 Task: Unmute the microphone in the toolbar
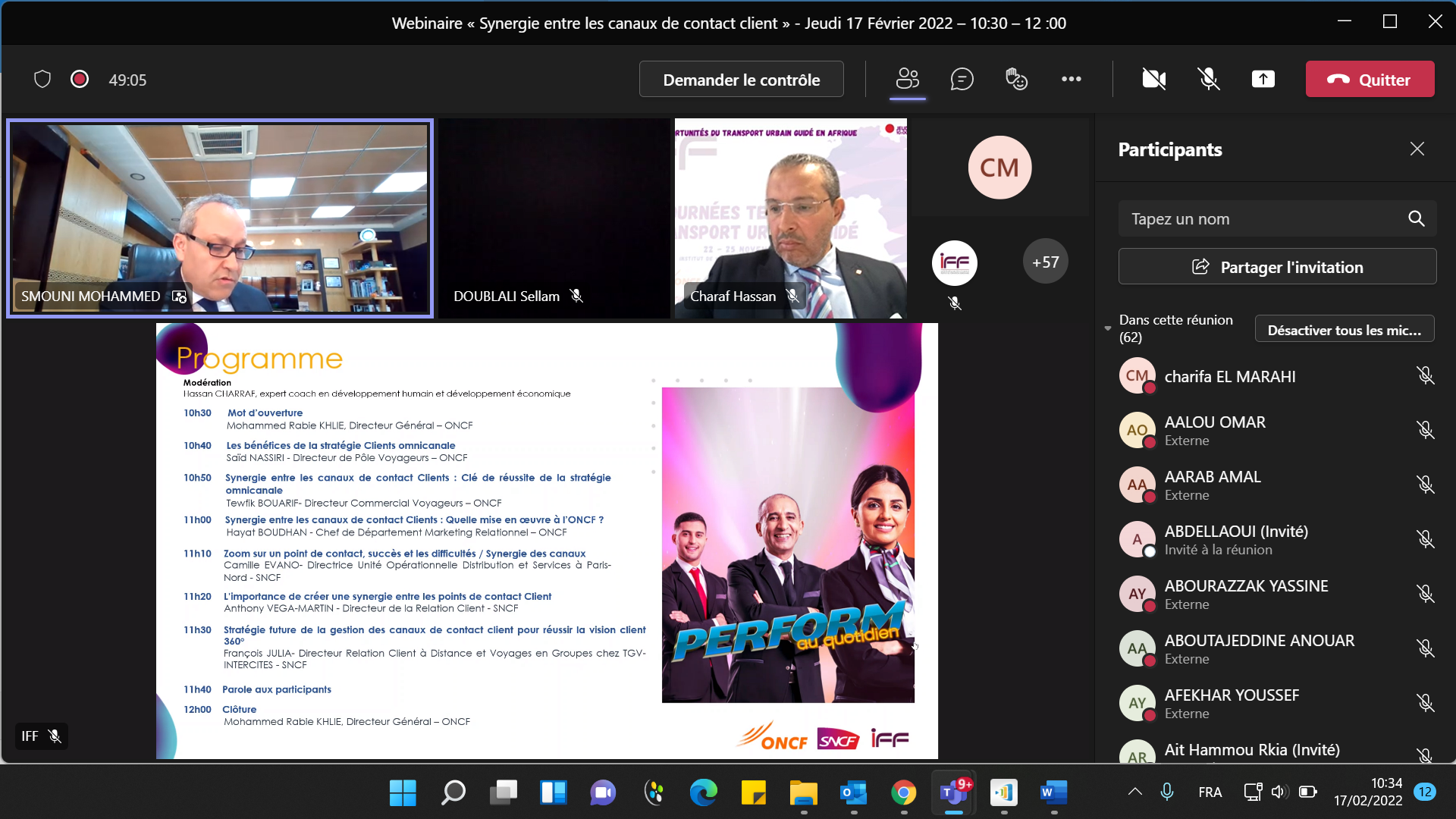pyautogui.click(x=1208, y=79)
